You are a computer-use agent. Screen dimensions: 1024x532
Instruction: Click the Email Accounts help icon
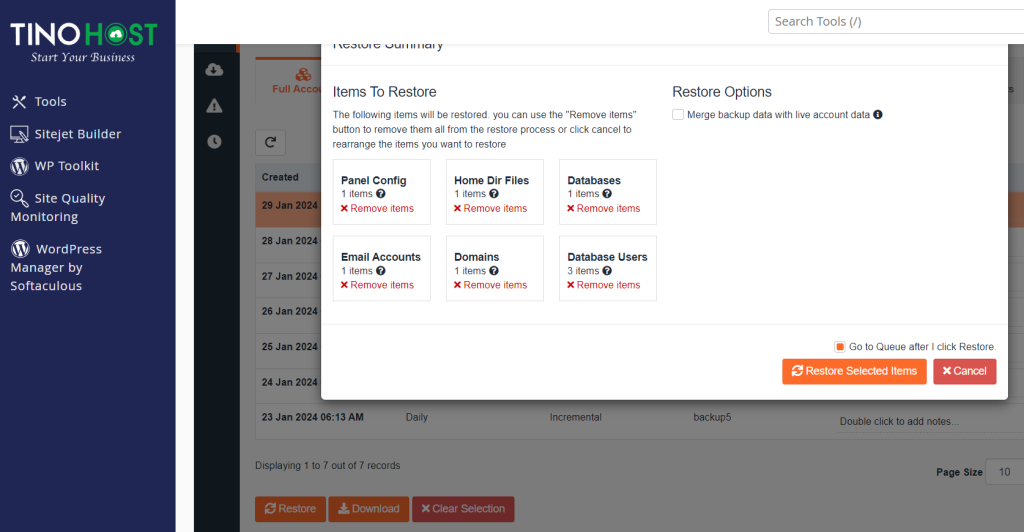tap(381, 271)
